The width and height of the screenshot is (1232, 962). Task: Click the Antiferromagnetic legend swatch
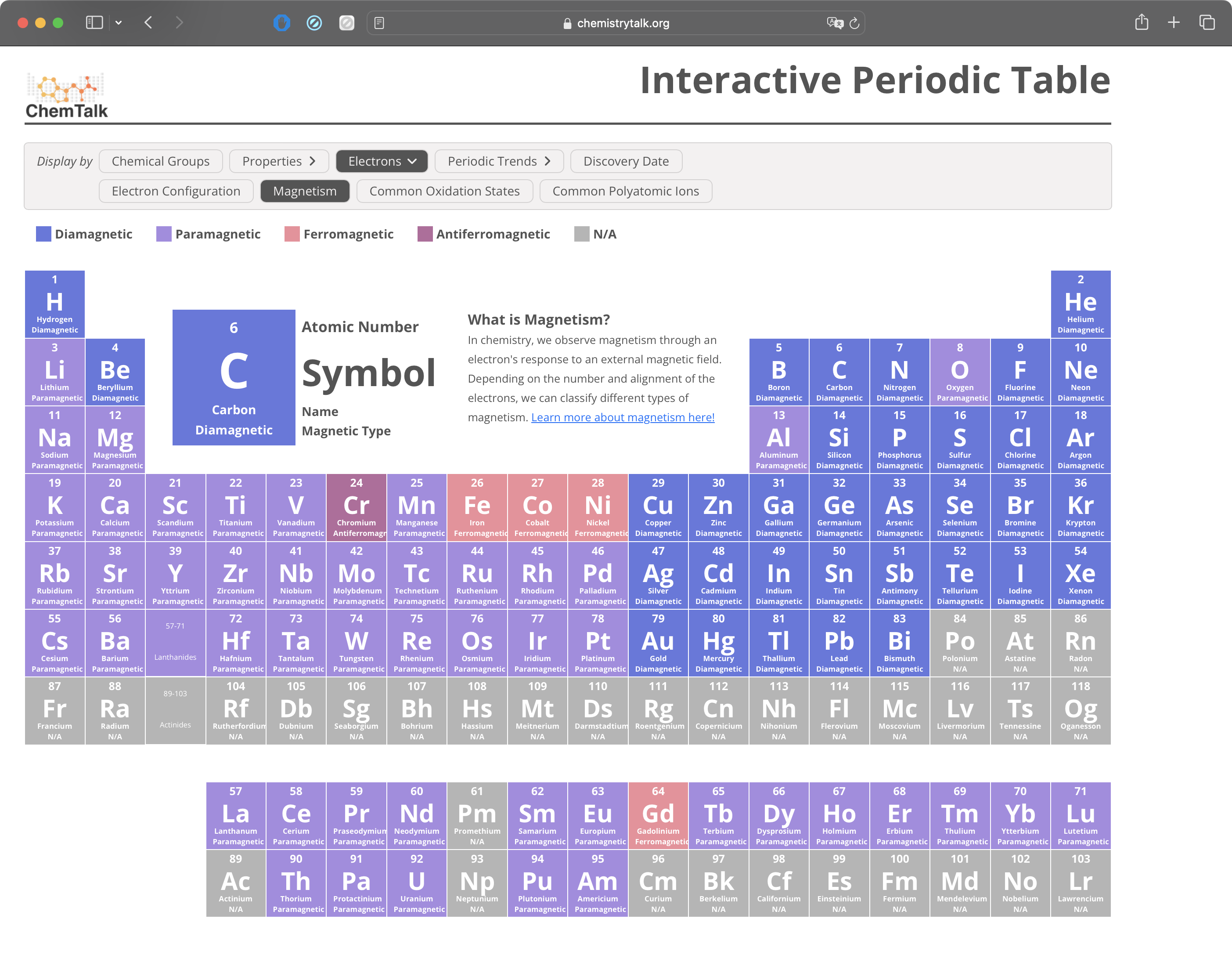[425, 234]
